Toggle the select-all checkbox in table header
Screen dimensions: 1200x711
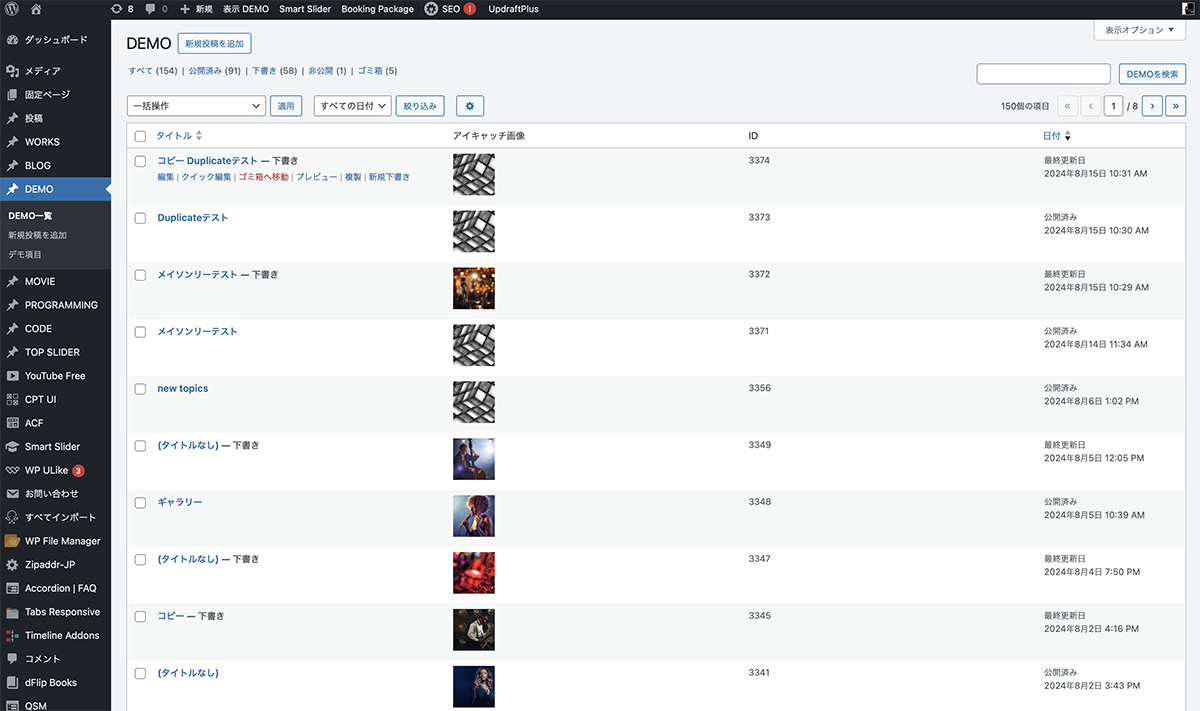(x=140, y=136)
